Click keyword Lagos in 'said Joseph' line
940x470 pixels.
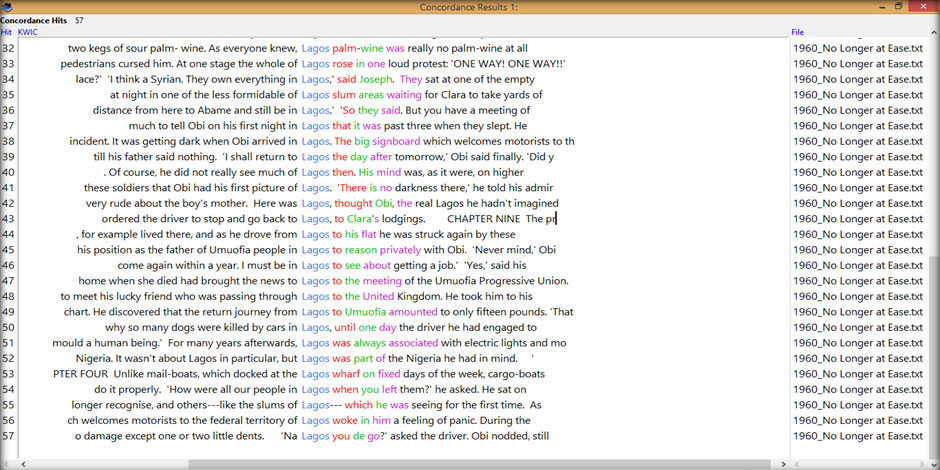[315, 79]
